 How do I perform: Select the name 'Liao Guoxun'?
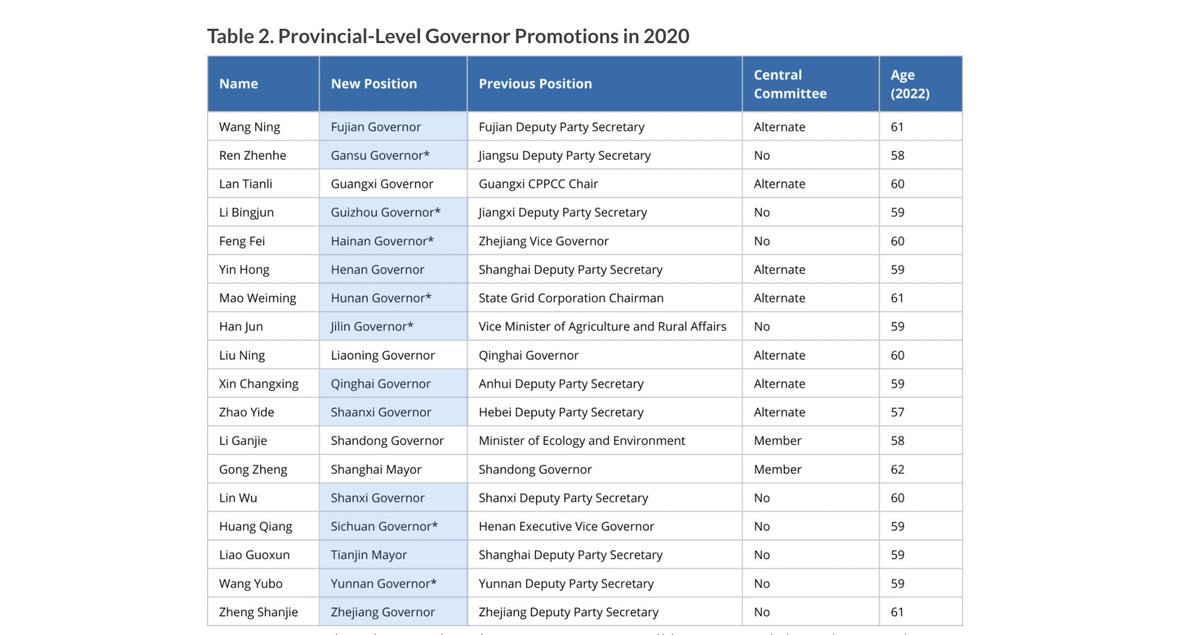pos(255,555)
